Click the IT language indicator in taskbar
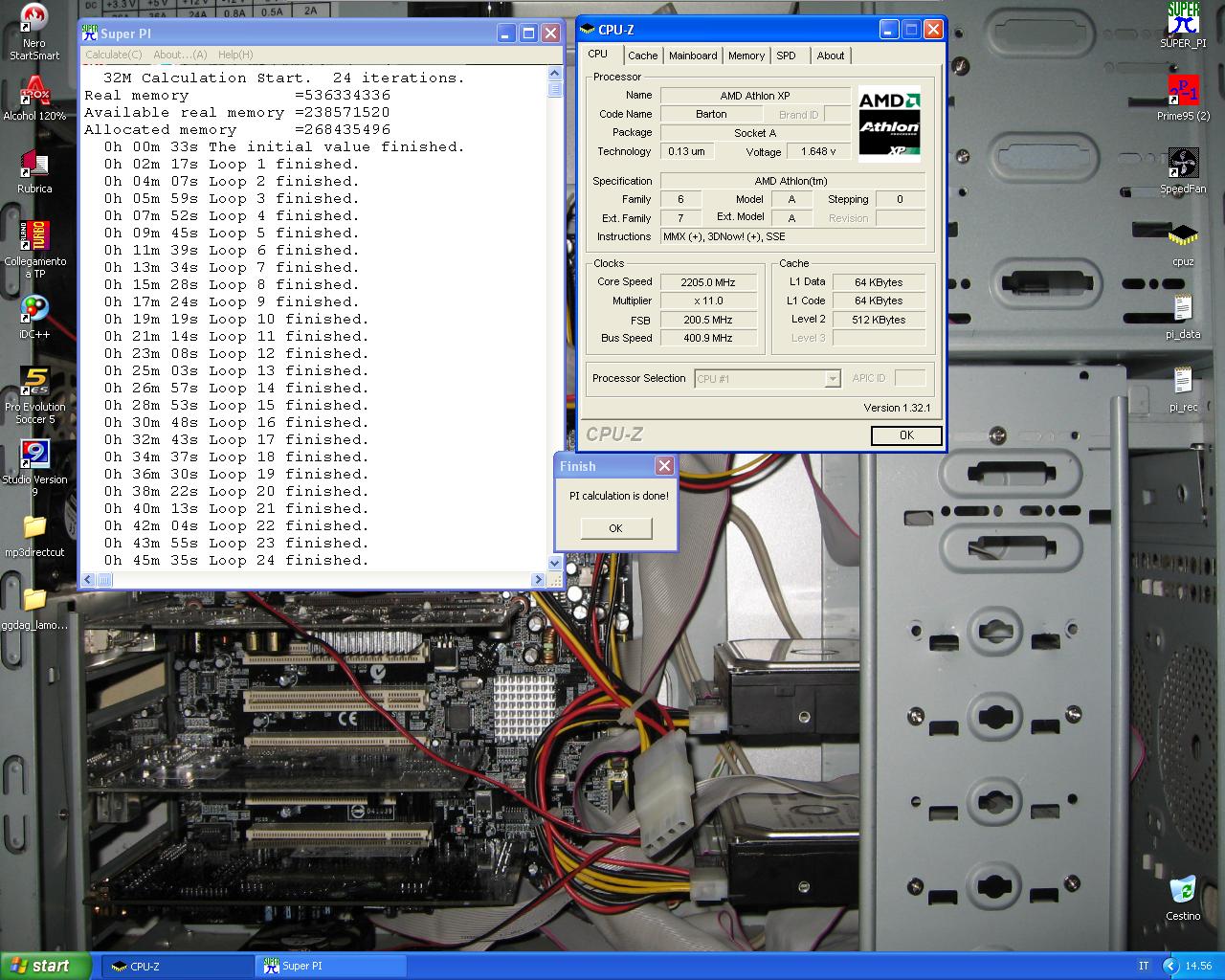 coord(1144,967)
